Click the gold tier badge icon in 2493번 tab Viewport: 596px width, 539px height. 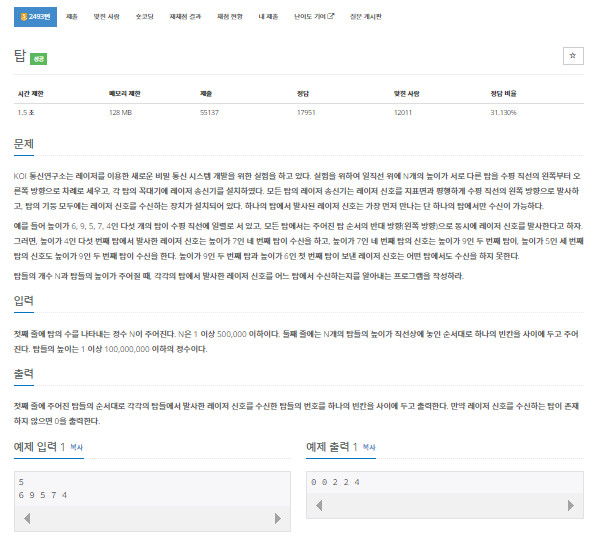point(24,17)
